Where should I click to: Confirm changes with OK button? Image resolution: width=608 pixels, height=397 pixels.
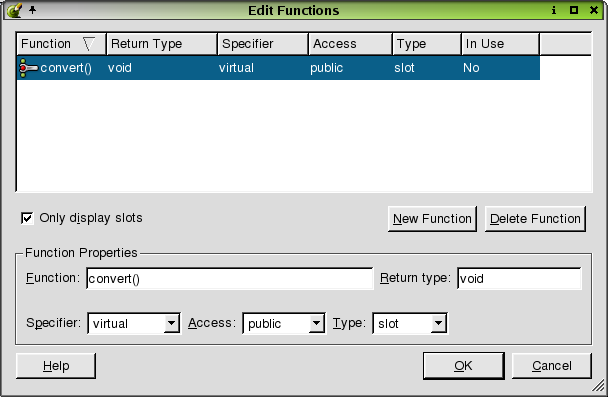pos(464,366)
